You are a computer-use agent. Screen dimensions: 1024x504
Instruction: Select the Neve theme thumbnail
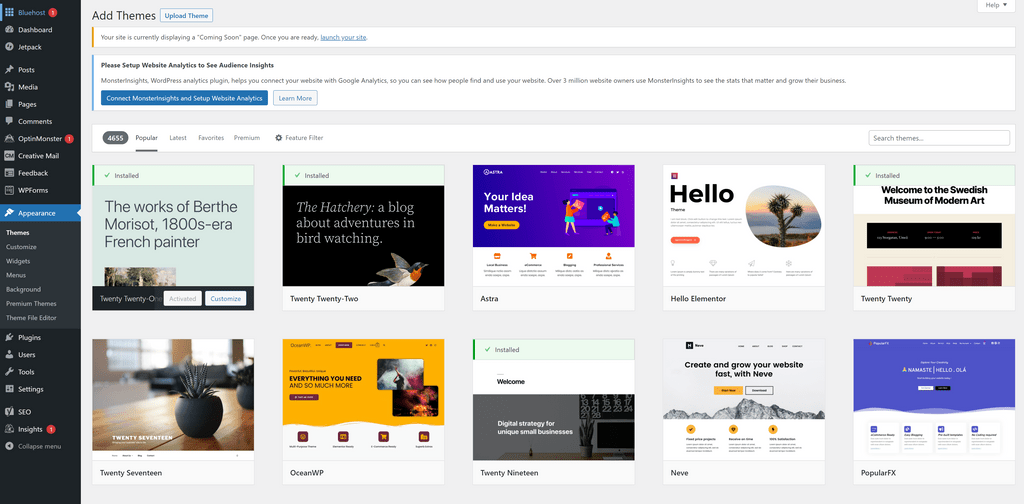744,400
